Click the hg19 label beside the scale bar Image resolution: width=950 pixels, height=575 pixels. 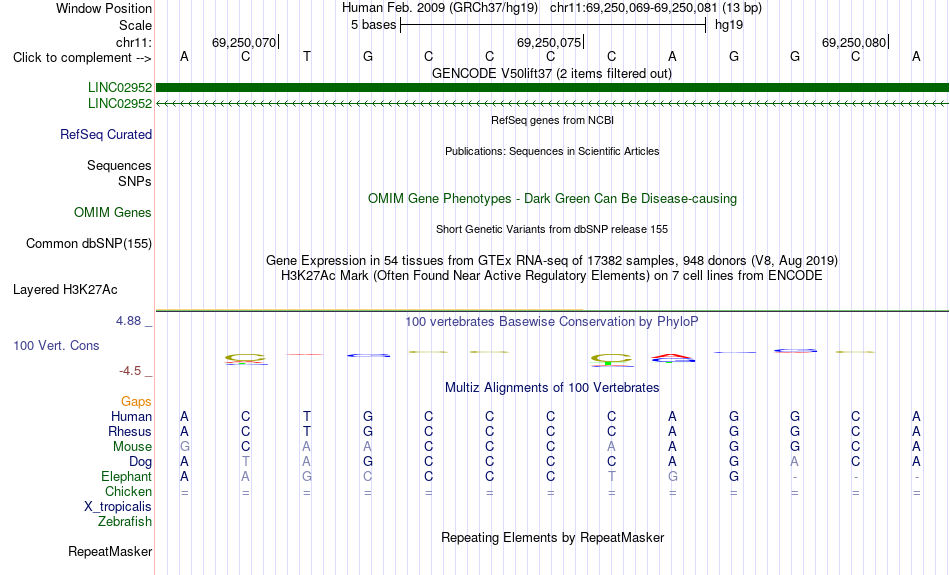coord(729,25)
